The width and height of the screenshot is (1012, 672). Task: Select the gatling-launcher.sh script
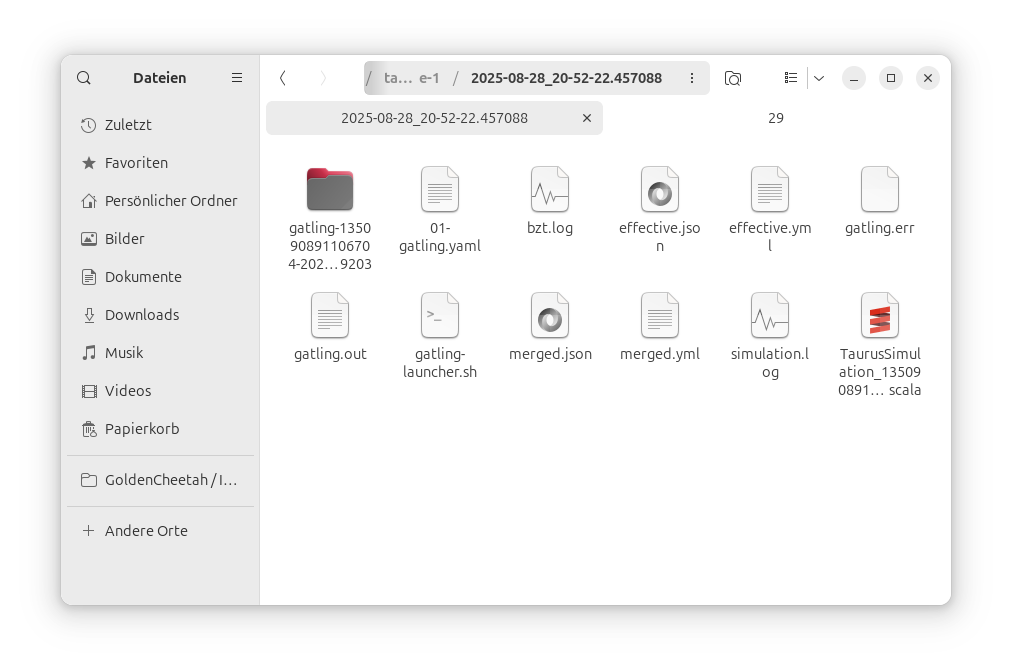[440, 316]
